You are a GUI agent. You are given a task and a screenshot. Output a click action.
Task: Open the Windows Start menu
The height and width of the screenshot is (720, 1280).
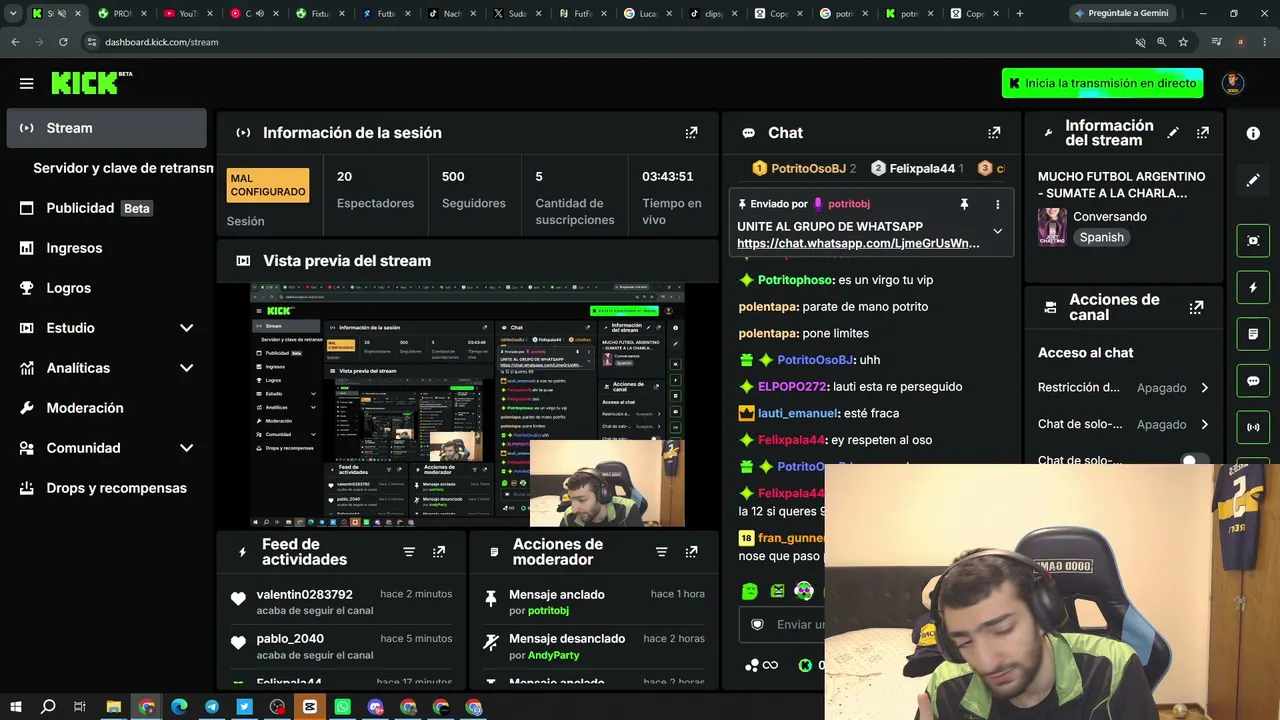point(15,707)
